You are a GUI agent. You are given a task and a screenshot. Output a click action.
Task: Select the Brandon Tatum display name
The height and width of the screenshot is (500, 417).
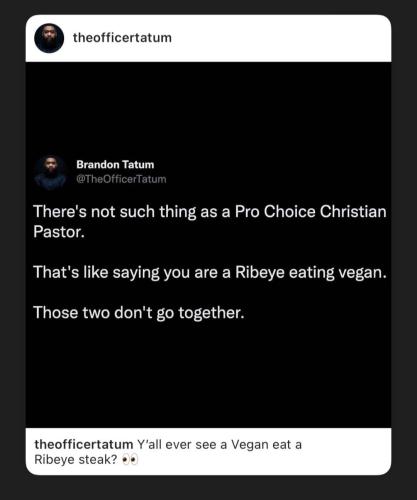pos(115,164)
